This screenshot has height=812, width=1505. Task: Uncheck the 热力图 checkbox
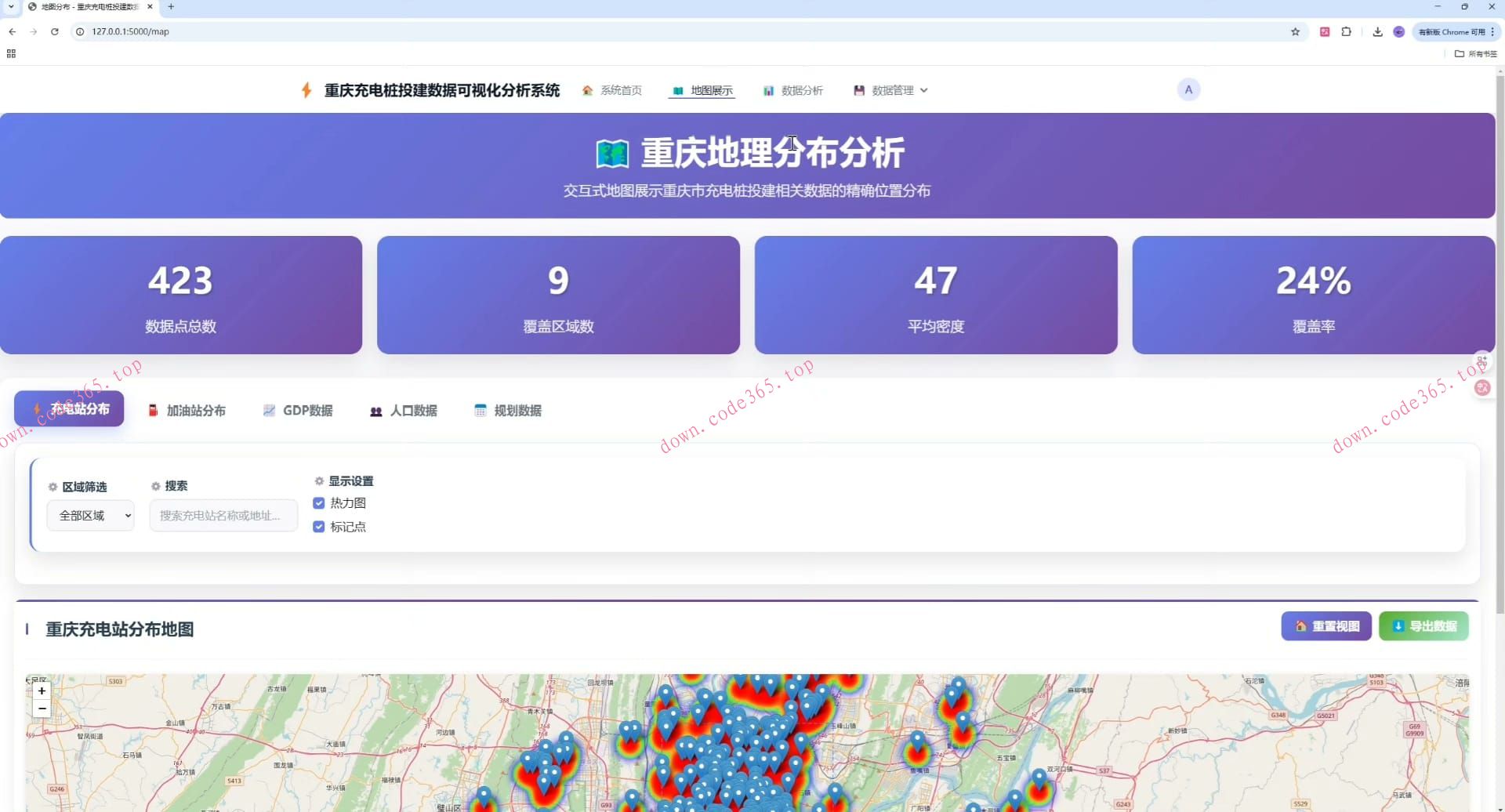tap(319, 503)
